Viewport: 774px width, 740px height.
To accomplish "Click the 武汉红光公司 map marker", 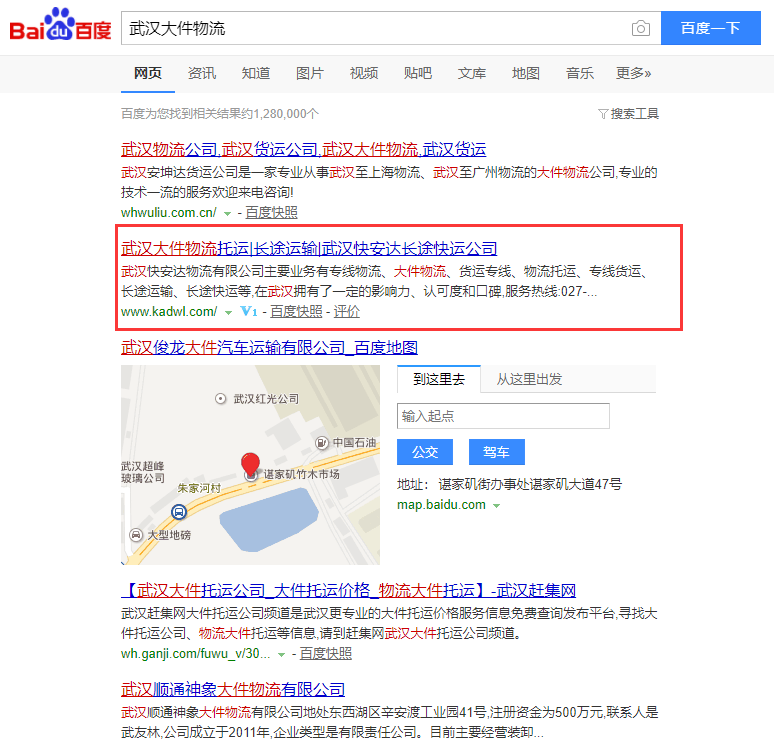I will pyautogui.click(x=221, y=398).
